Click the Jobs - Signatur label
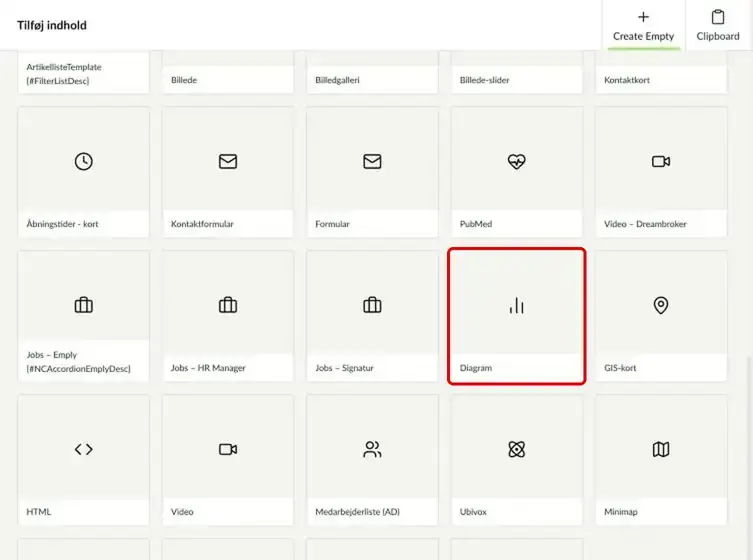The height and width of the screenshot is (560, 753). pyautogui.click(x=344, y=368)
